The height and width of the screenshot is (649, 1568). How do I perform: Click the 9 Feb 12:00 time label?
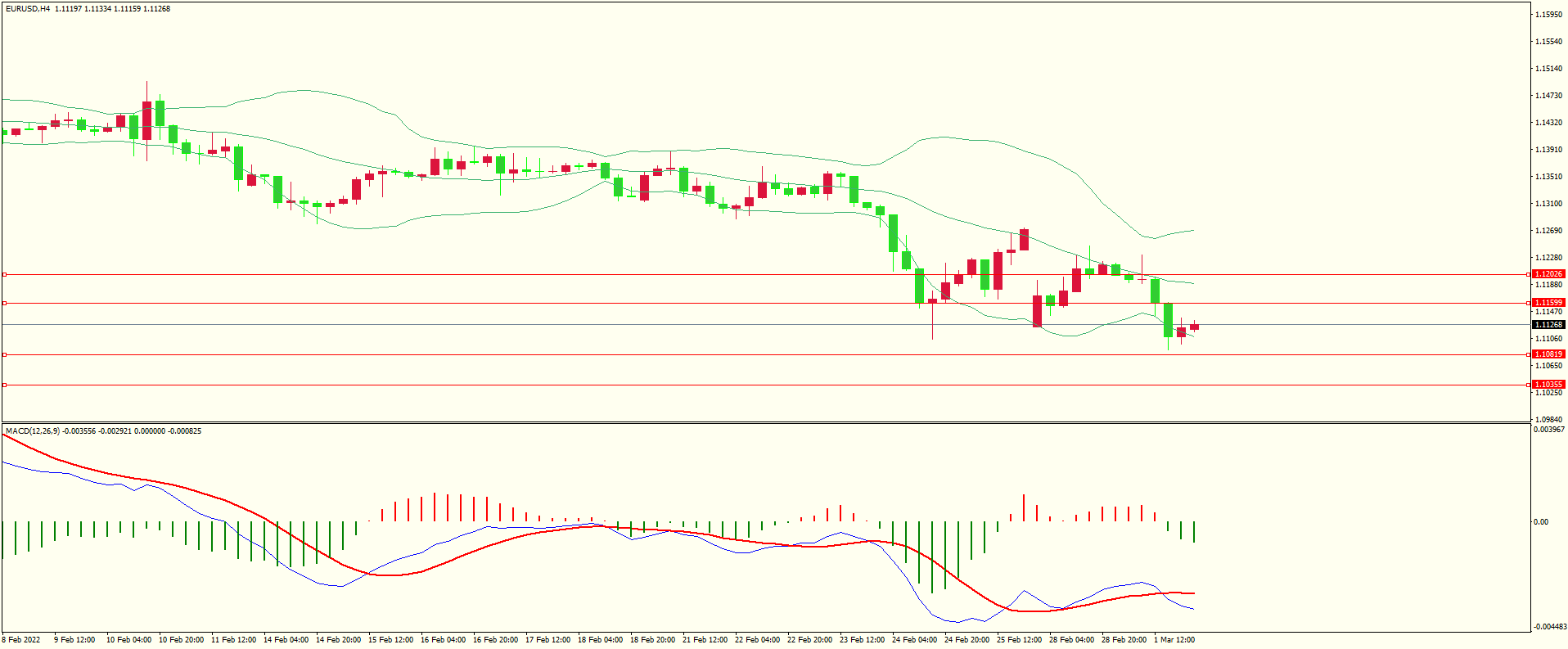74,640
